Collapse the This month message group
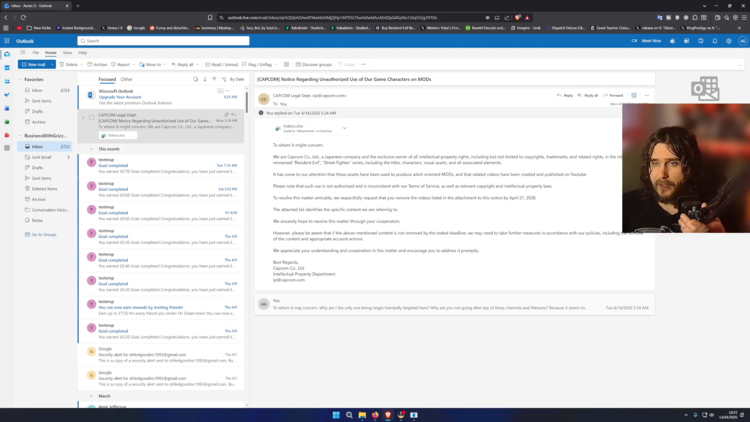The width and height of the screenshot is (750, 422). pyautogui.click(x=91, y=148)
